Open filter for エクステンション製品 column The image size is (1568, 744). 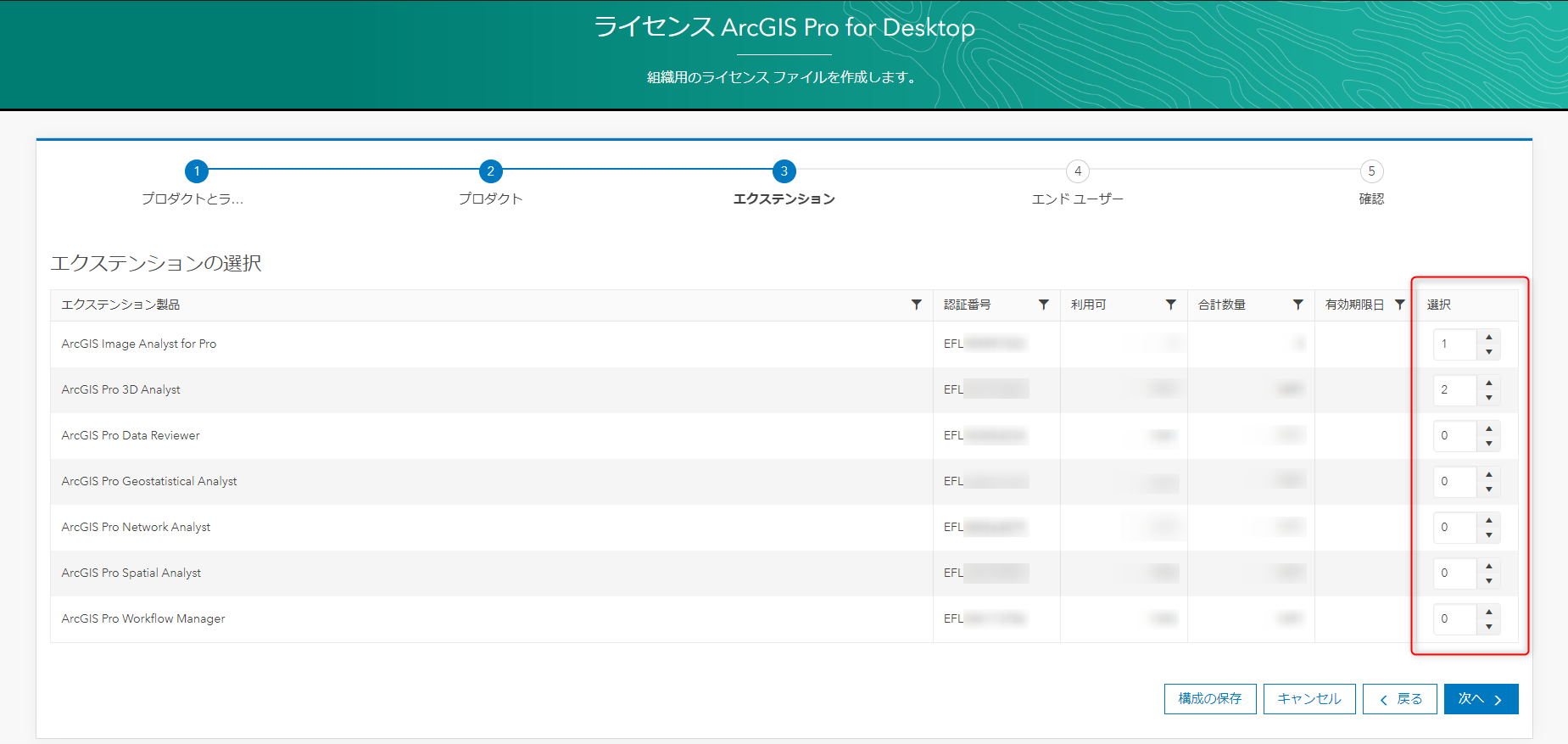click(x=916, y=305)
